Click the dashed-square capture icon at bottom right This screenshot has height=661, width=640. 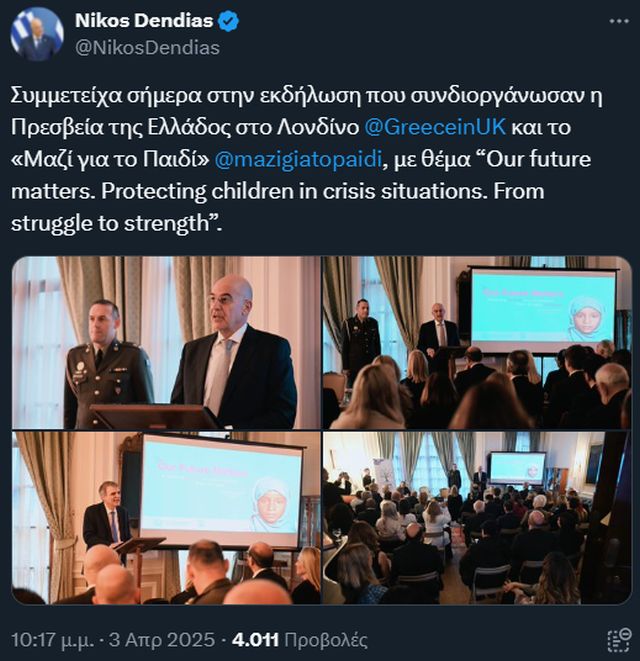coord(618,640)
